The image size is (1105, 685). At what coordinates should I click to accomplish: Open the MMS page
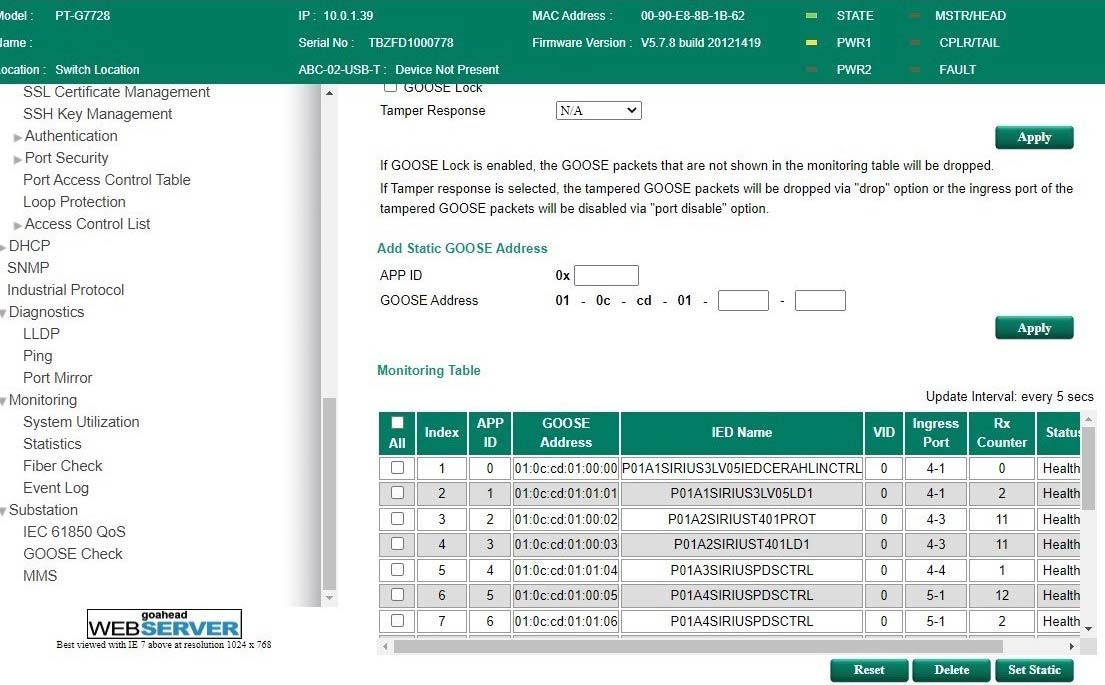pyautogui.click(x=40, y=576)
